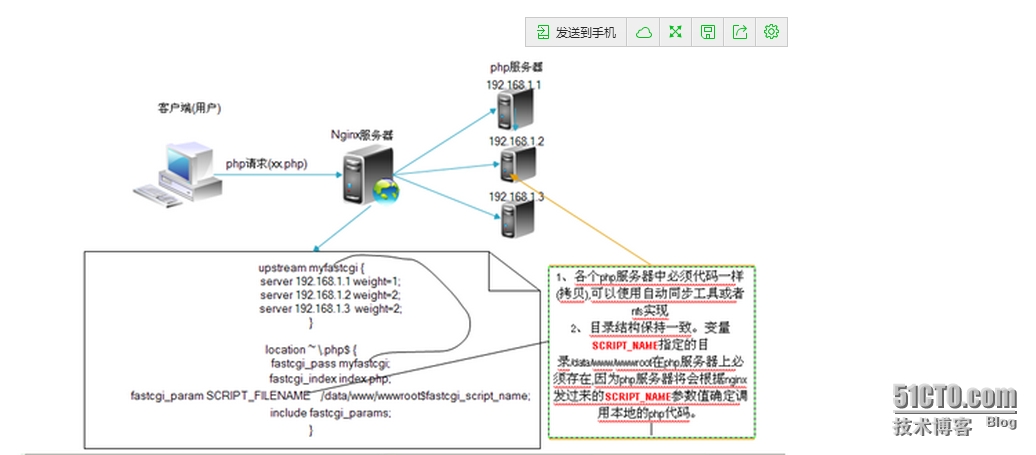
Task: Click the PHP server icon under 192.168.1.2 label
Action: point(518,164)
